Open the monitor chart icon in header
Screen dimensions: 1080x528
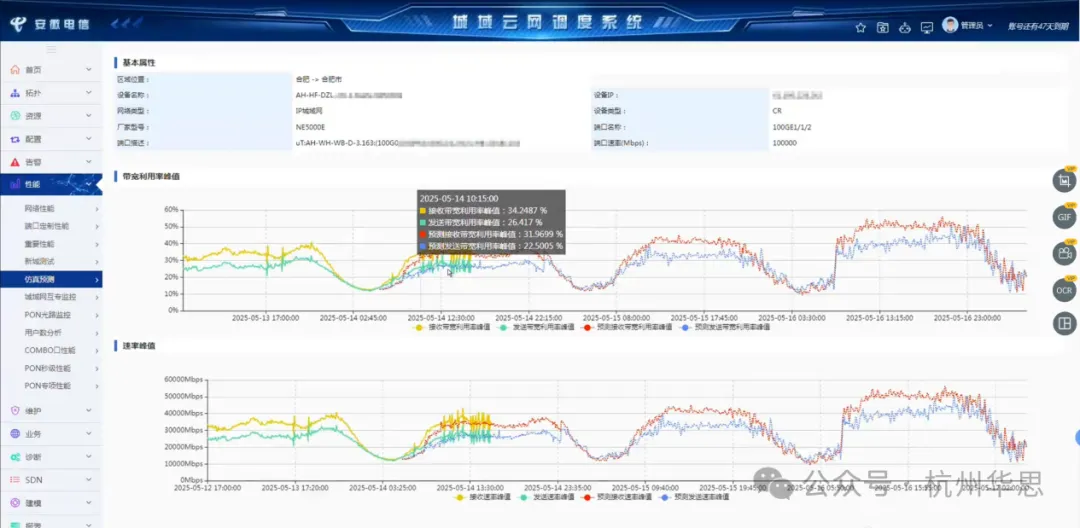927,27
